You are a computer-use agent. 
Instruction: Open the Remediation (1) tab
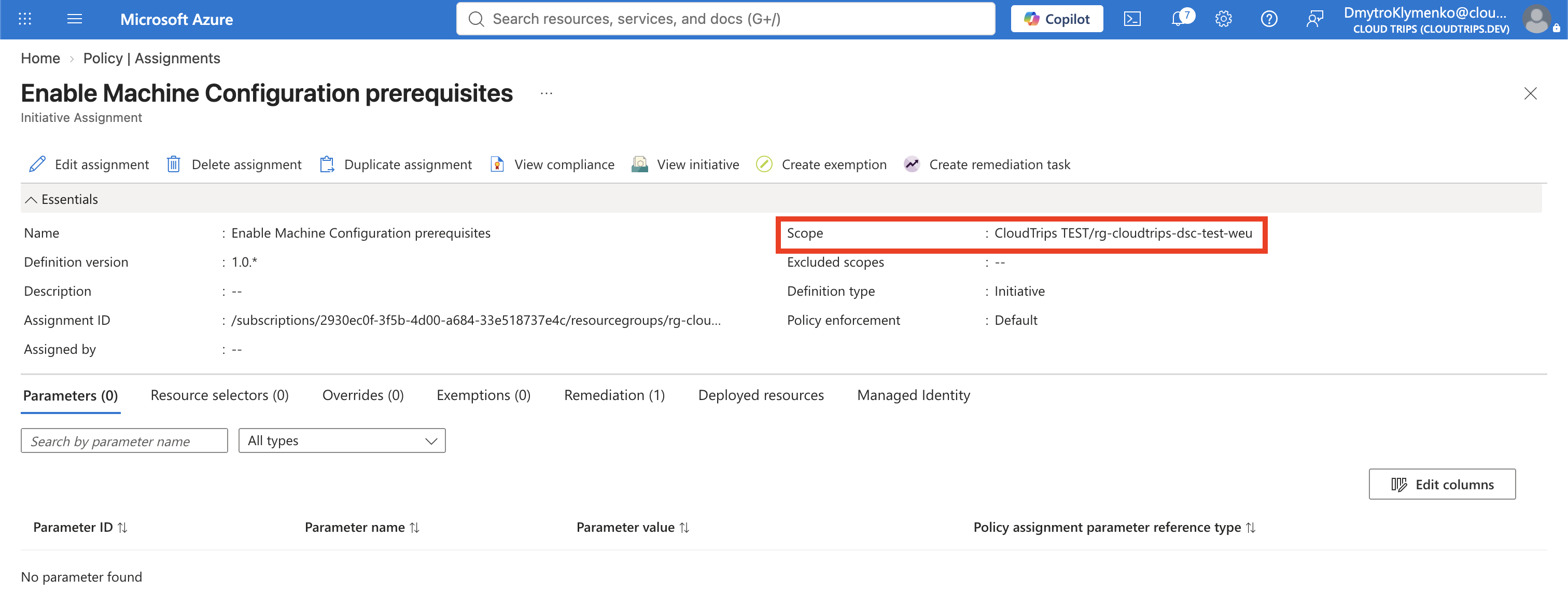[x=614, y=396]
